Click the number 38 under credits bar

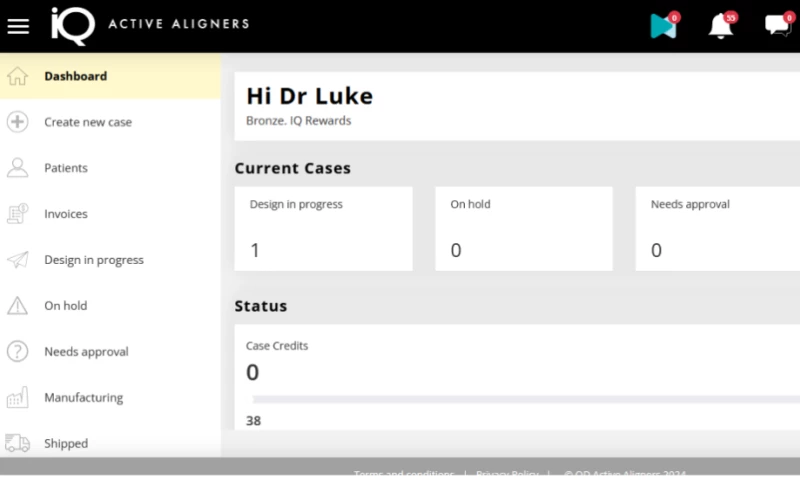[254, 421]
